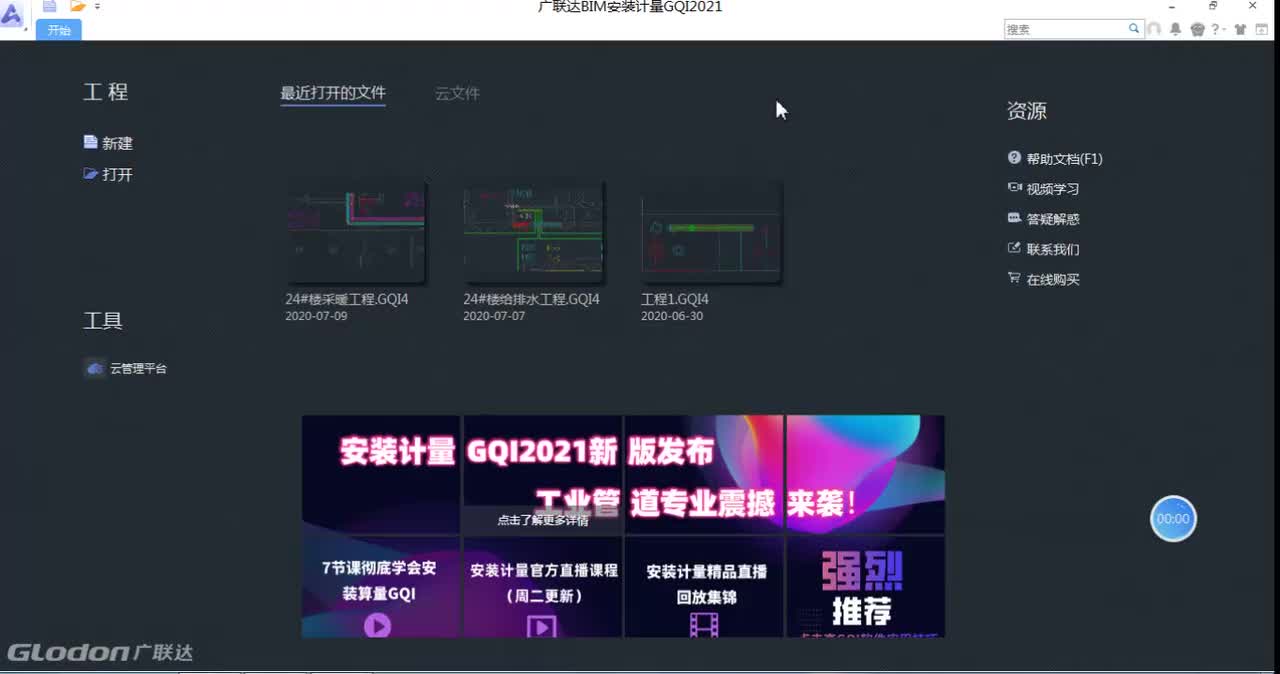Expand the quick-access toolbar customize arrow
Image resolution: width=1280 pixels, height=674 pixels.
tap(97, 7)
